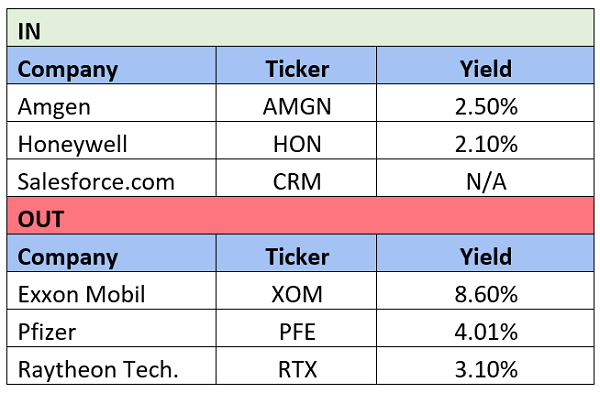The image size is (600, 393).
Task: Select the Exxon Mobil cell
Action: pyautogui.click(x=111, y=291)
